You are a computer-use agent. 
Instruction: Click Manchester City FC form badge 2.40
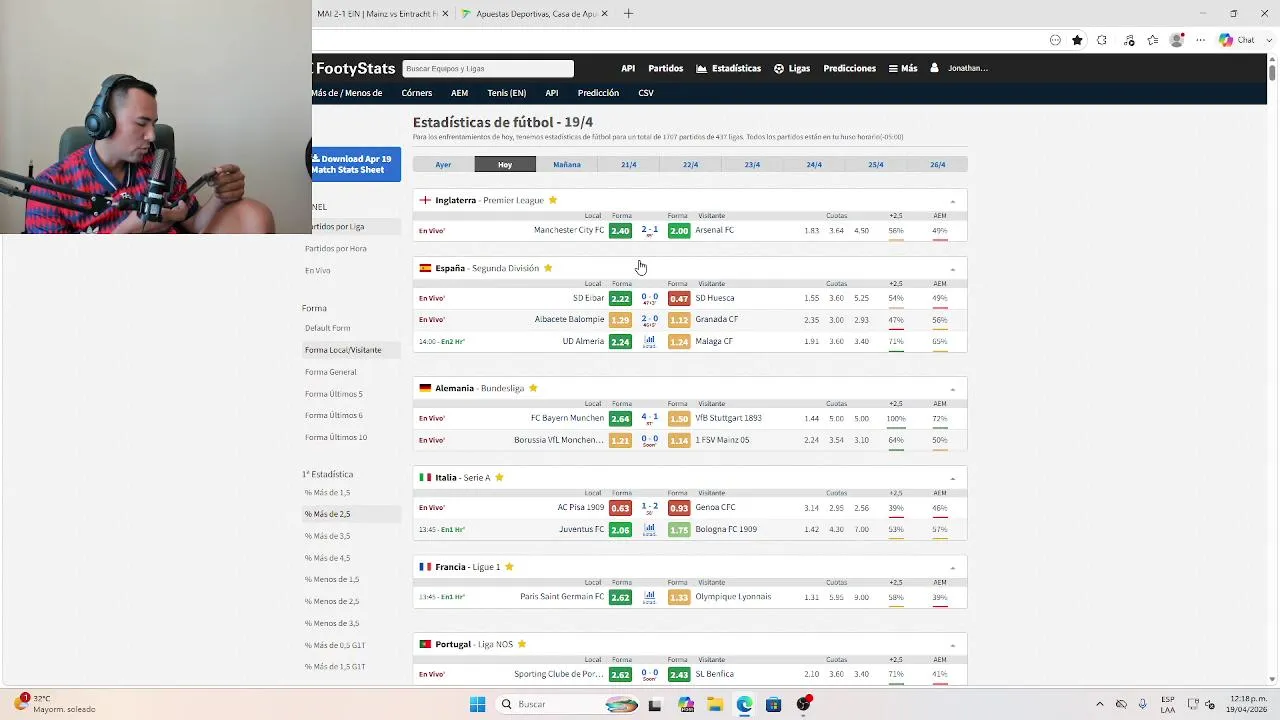620,231
